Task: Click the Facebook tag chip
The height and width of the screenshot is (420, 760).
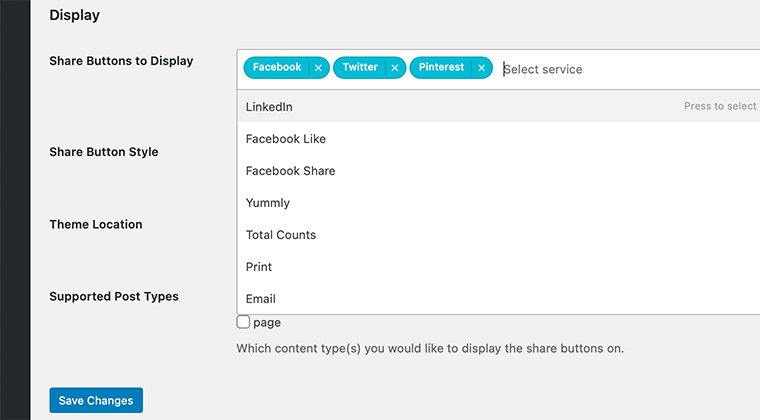Action: point(276,68)
